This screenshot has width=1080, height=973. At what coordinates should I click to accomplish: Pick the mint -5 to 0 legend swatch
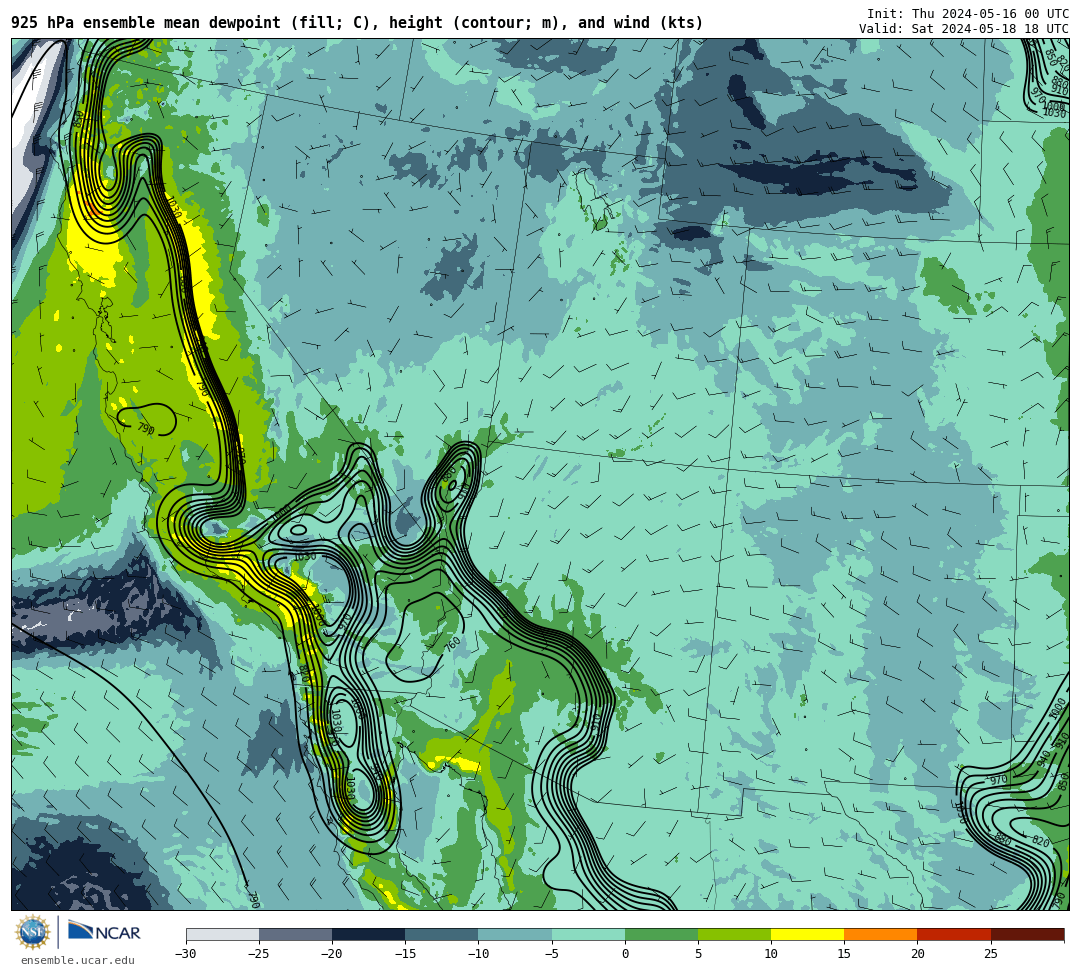coord(588,934)
